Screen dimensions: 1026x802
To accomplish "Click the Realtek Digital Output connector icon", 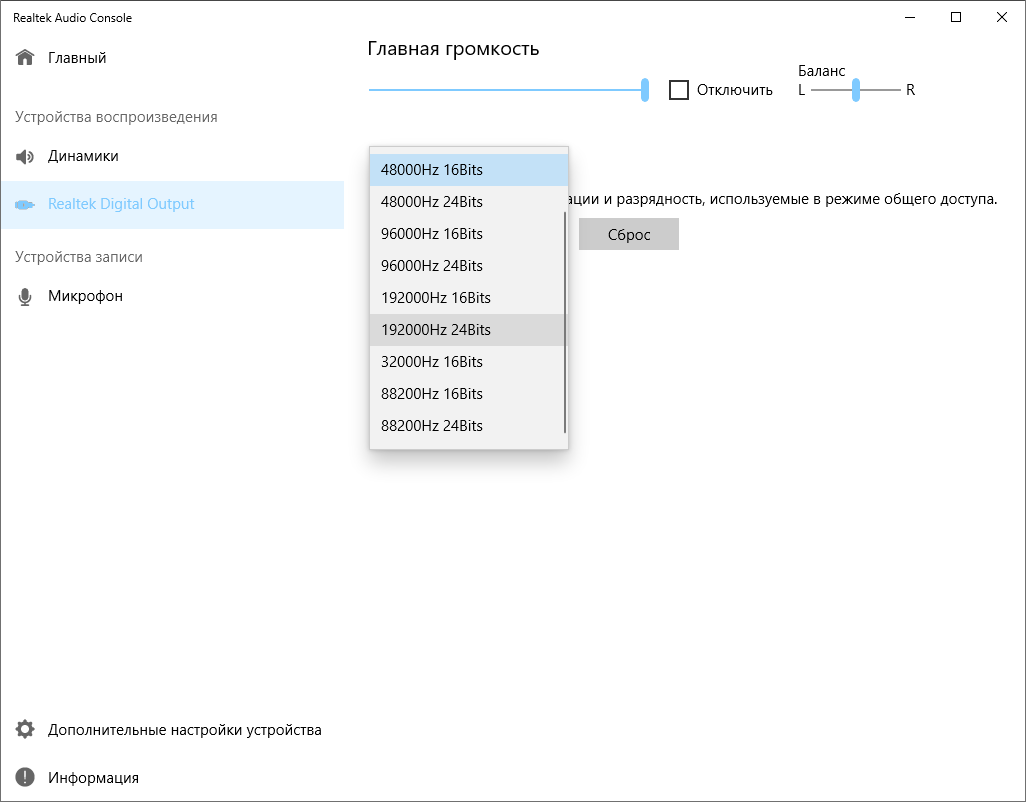I will click(x=25, y=204).
